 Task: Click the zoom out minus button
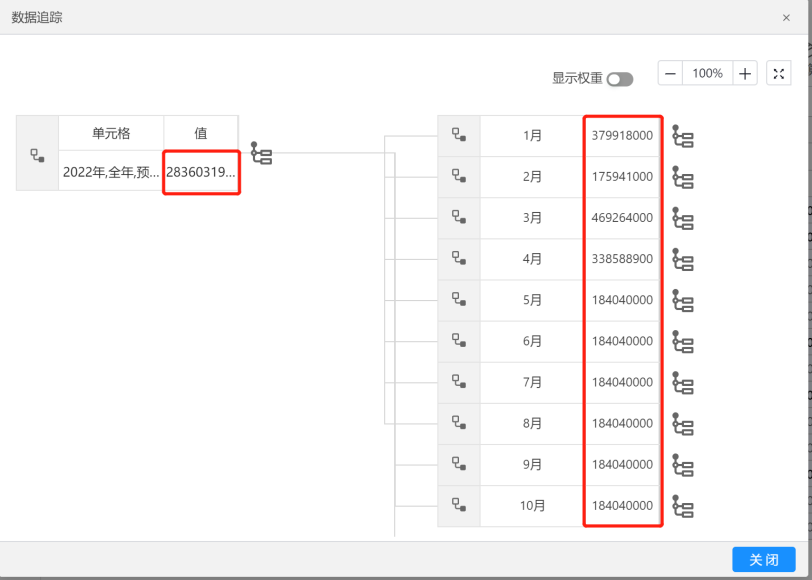(x=670, y=74)
